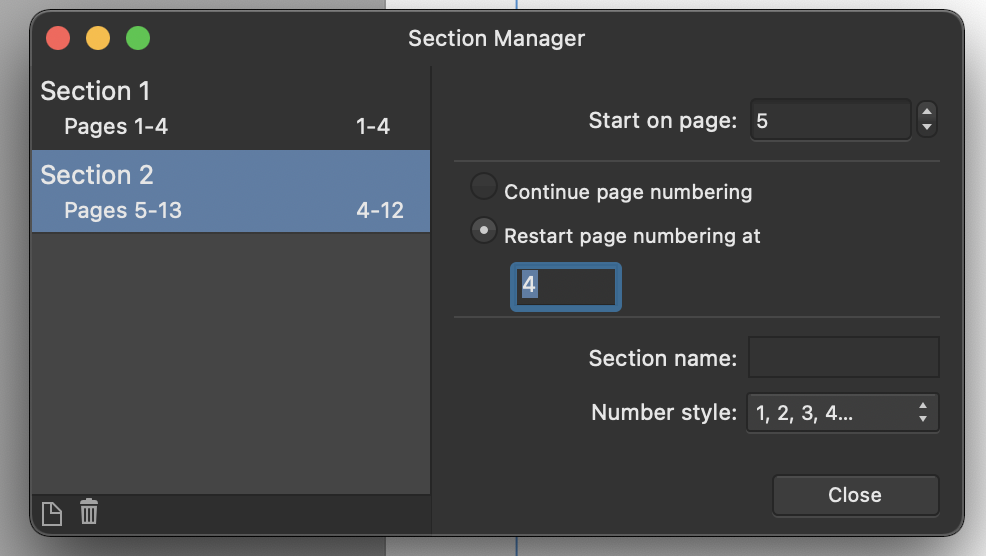
Task: Click the Start on page field
Action: [830, 120]
